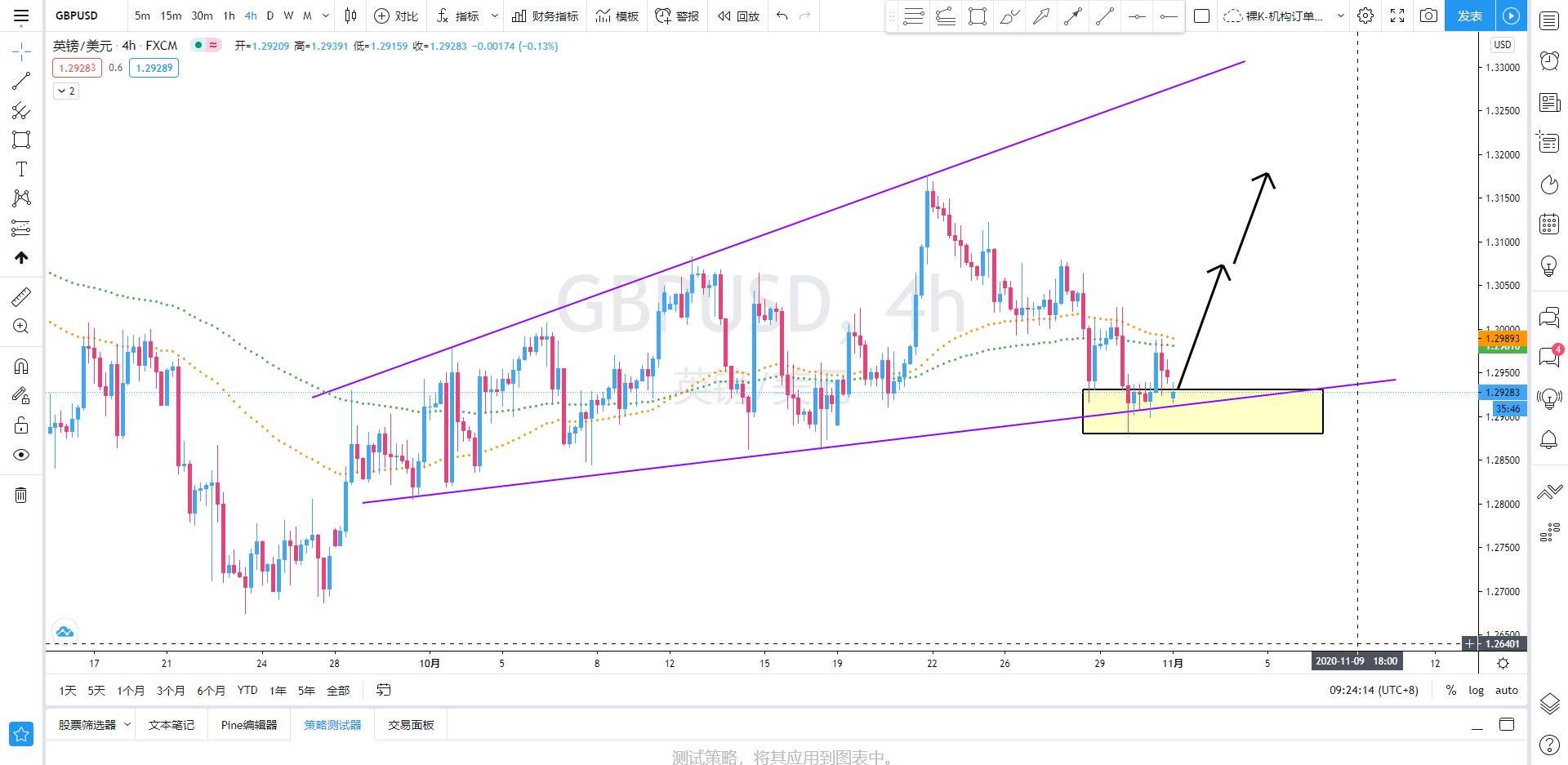Open chart settings gear in top toolbar

point(1365,16)
